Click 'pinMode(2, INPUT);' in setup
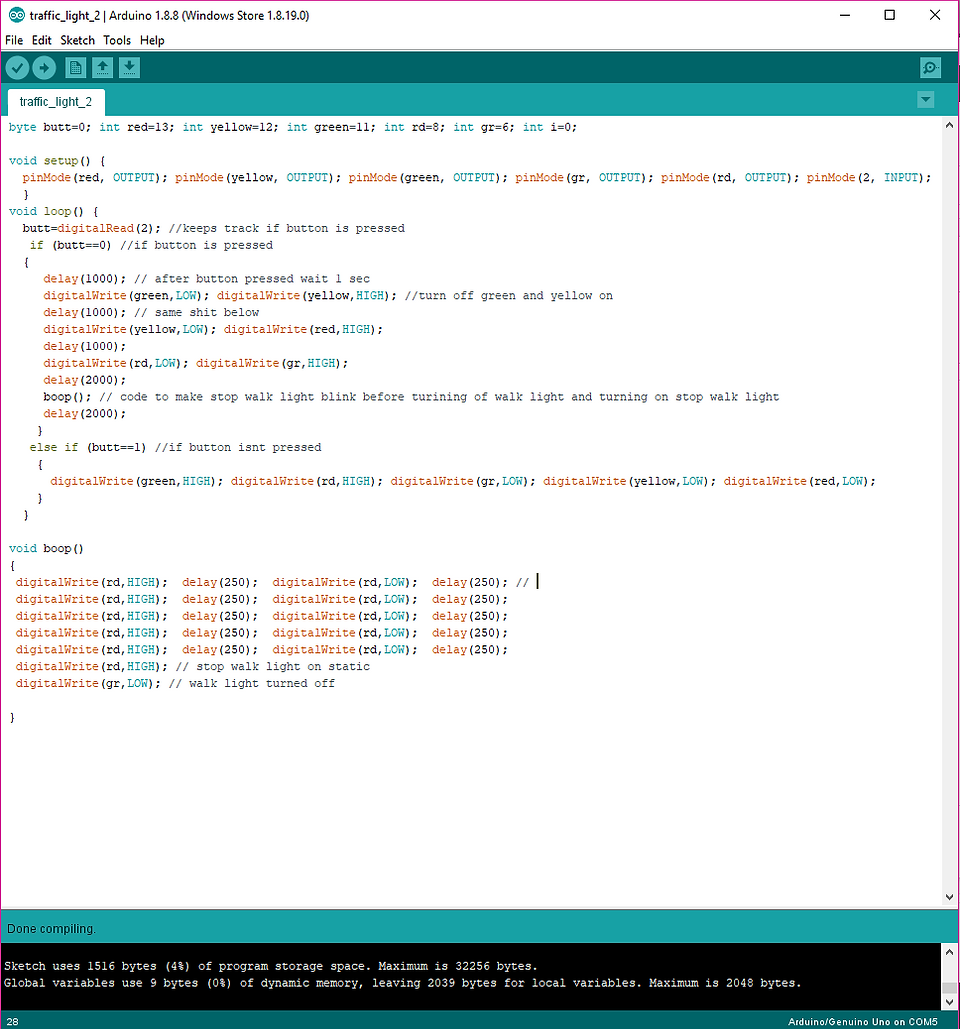 click(869, 178)
